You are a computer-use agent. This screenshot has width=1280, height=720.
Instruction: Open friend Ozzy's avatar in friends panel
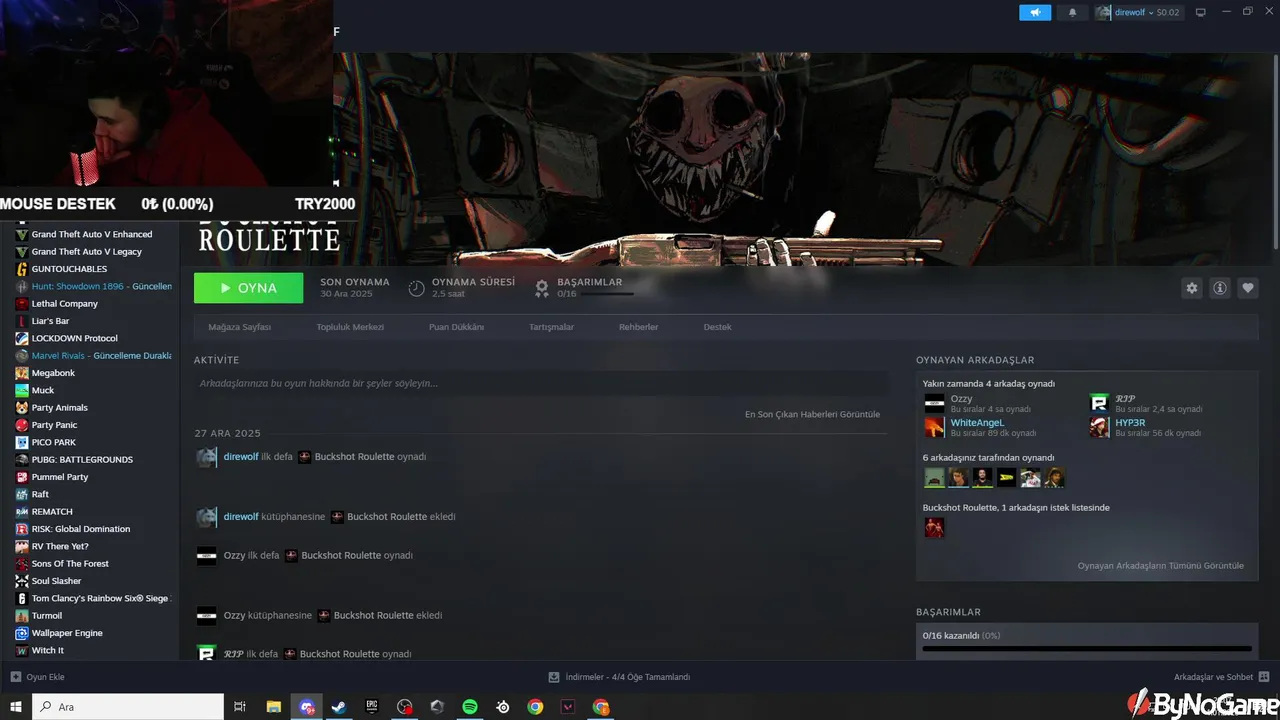934,403
